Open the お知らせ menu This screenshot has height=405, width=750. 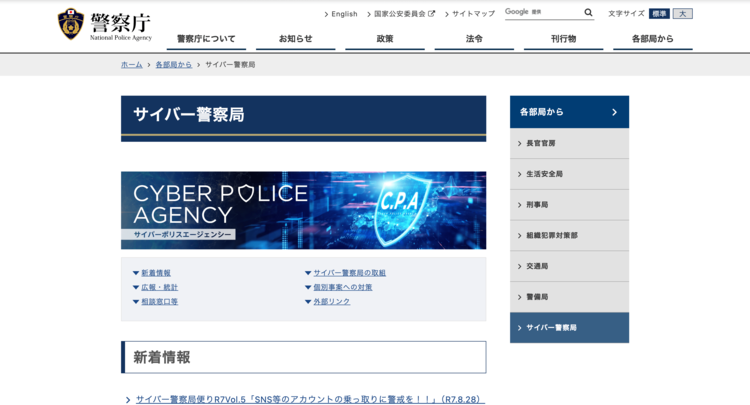(296, 39)
